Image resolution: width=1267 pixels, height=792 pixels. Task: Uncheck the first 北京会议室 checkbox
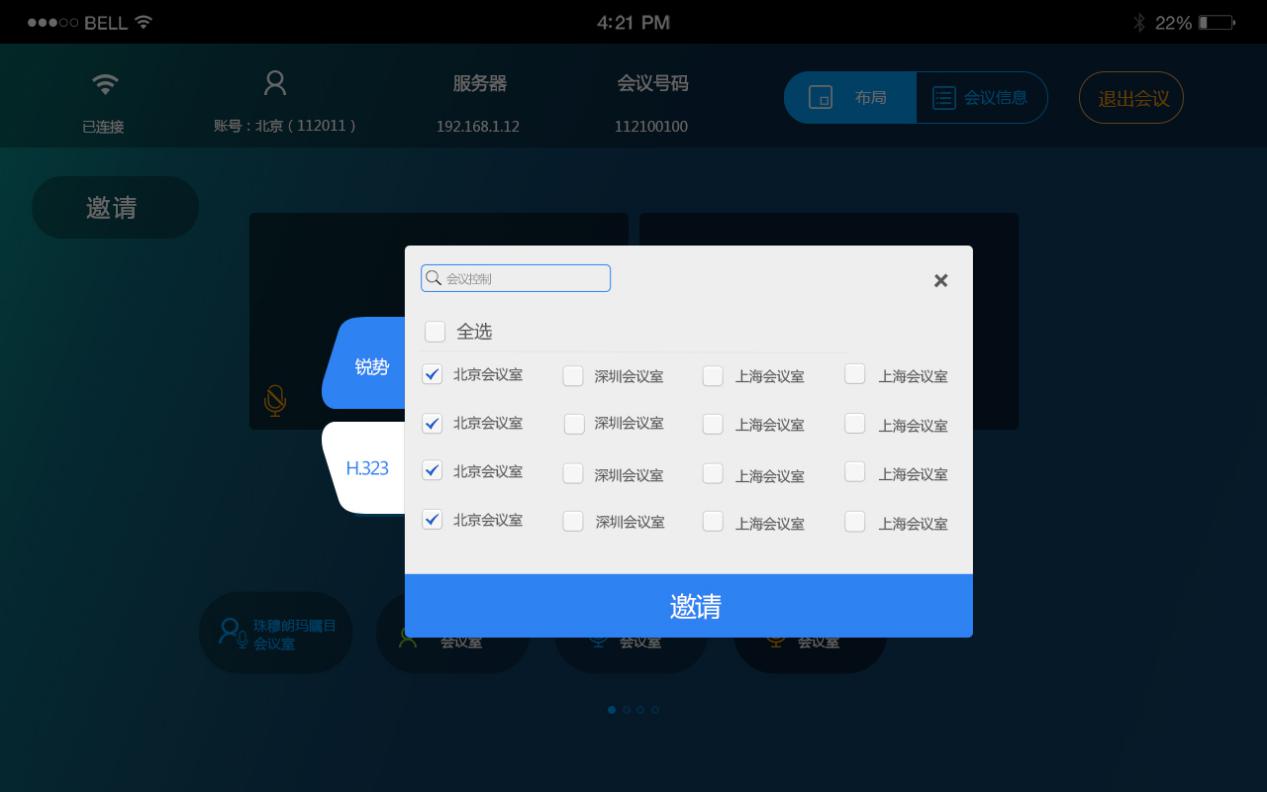pos(431,375)
